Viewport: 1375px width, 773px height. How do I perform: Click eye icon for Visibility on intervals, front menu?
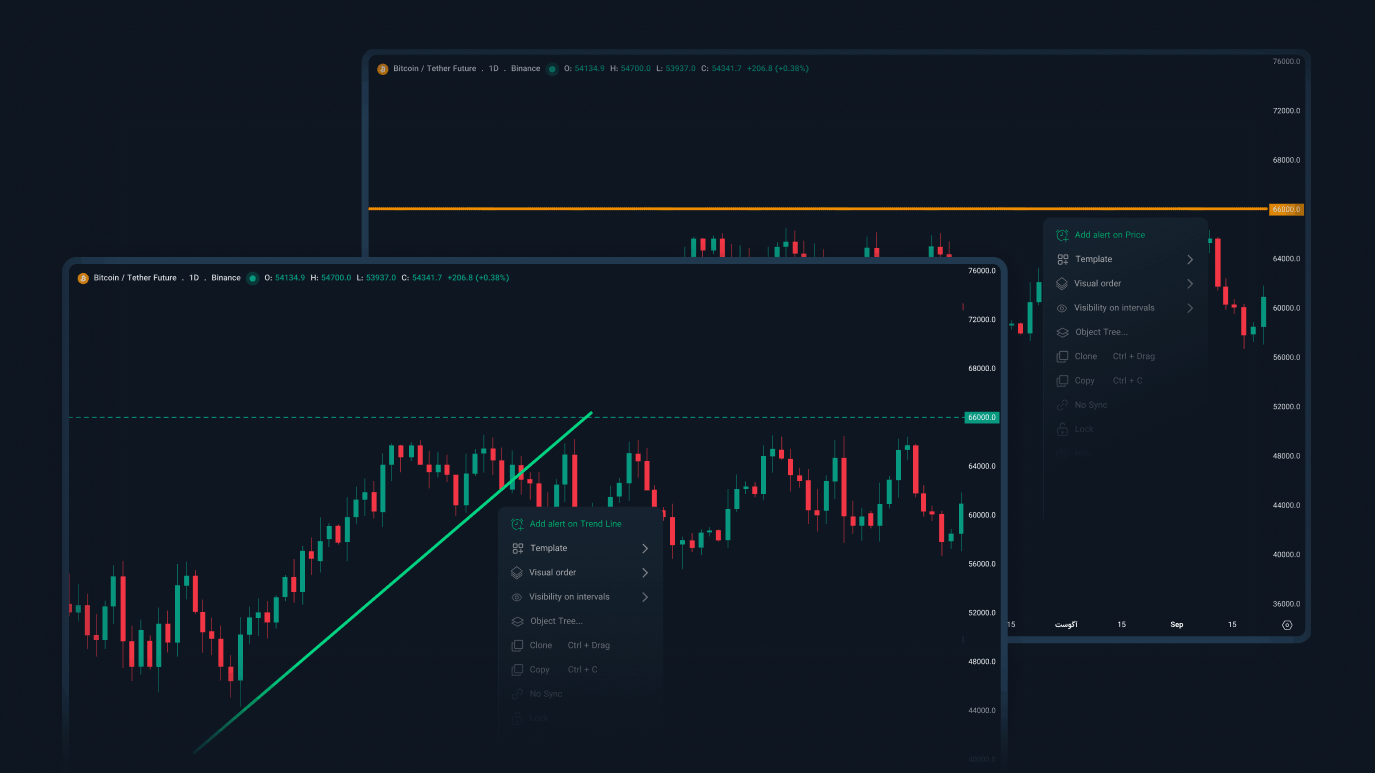pos(517,597)
